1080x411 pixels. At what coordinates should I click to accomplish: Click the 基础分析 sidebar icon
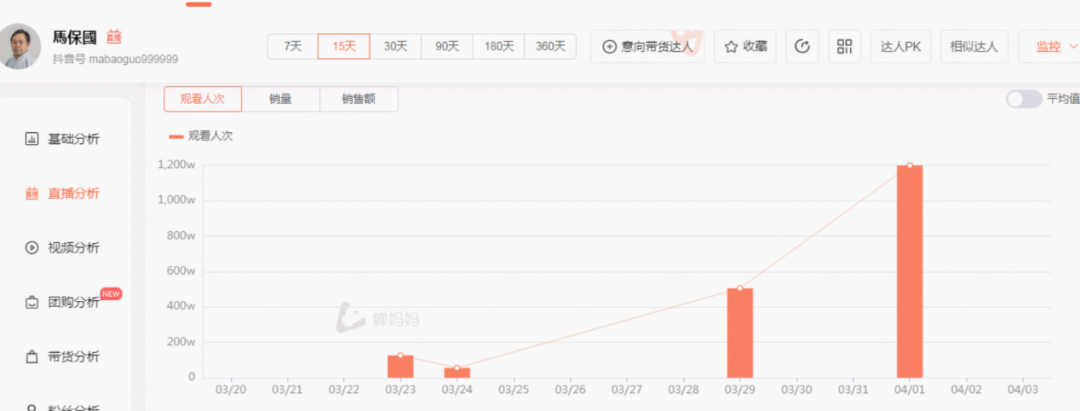[x=31, y=139]
